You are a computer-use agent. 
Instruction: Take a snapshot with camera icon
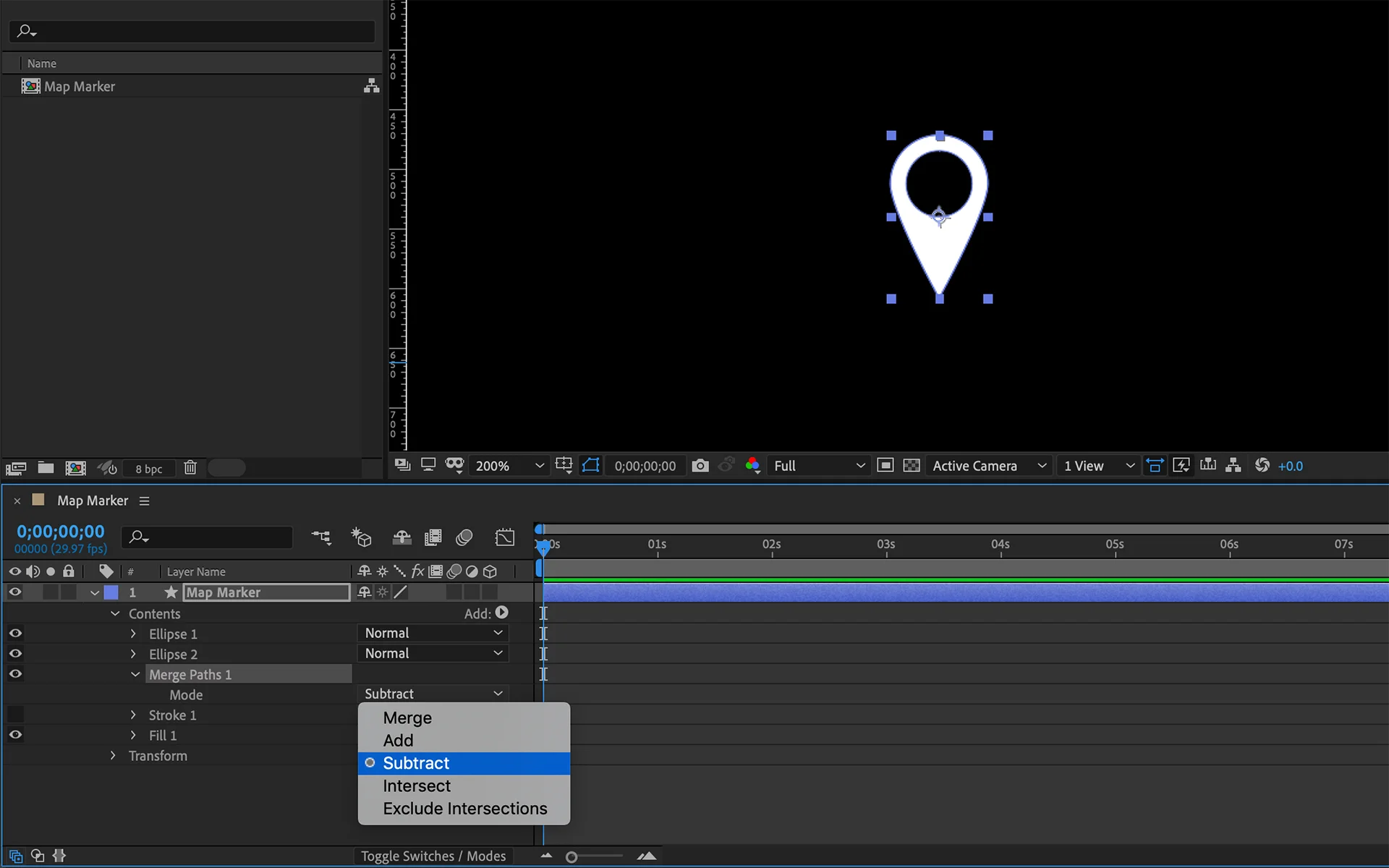pos(700,466)
